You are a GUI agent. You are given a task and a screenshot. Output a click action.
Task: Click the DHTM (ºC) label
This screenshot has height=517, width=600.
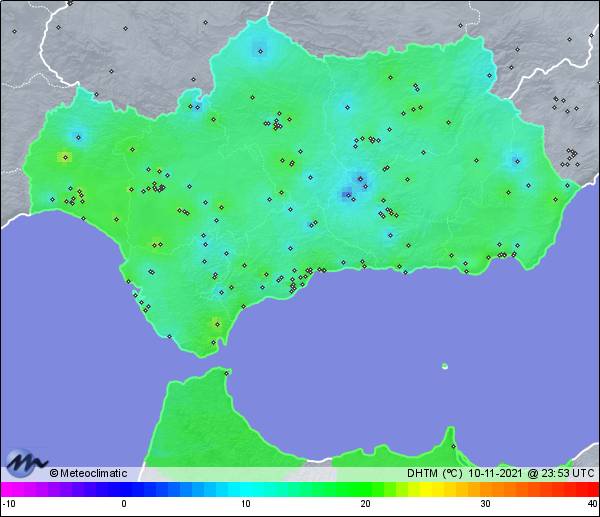click(x=434, y=473)
